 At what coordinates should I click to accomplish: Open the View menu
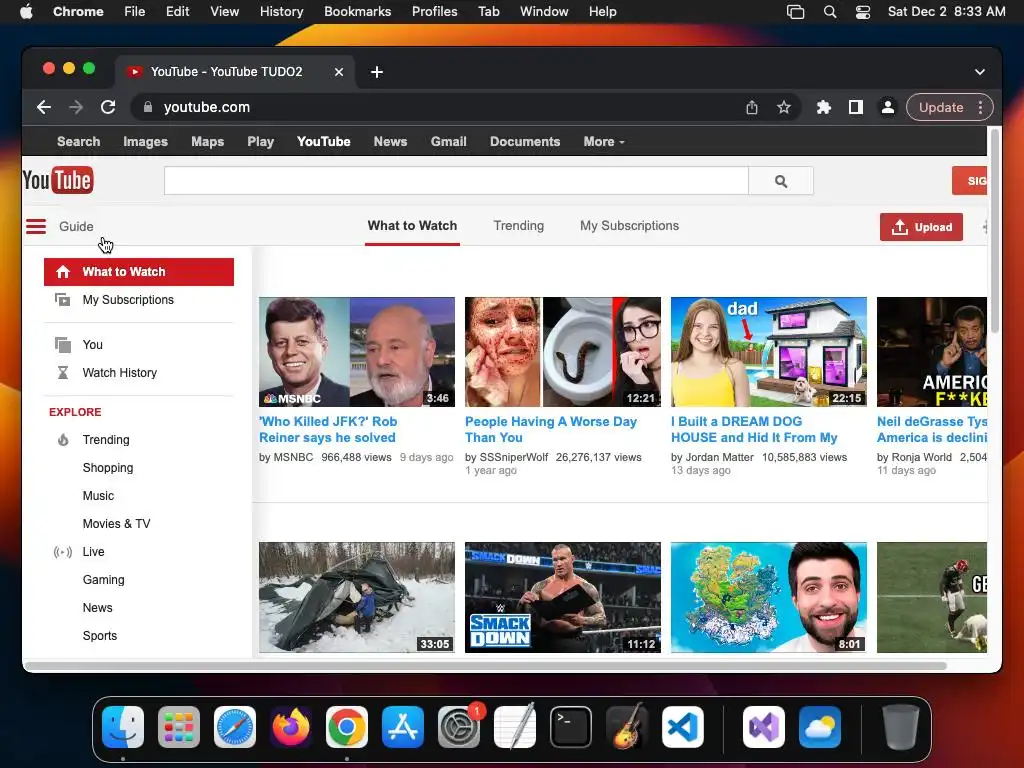(x=224, y=12)
